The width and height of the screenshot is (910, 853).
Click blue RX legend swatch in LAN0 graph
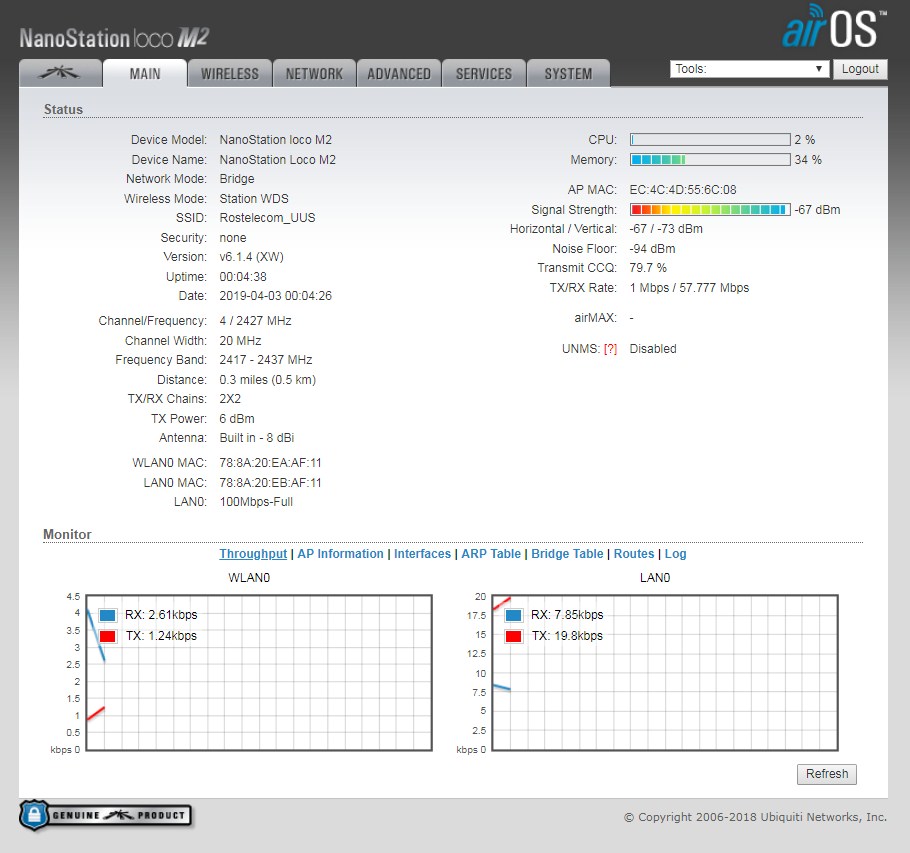514,615
